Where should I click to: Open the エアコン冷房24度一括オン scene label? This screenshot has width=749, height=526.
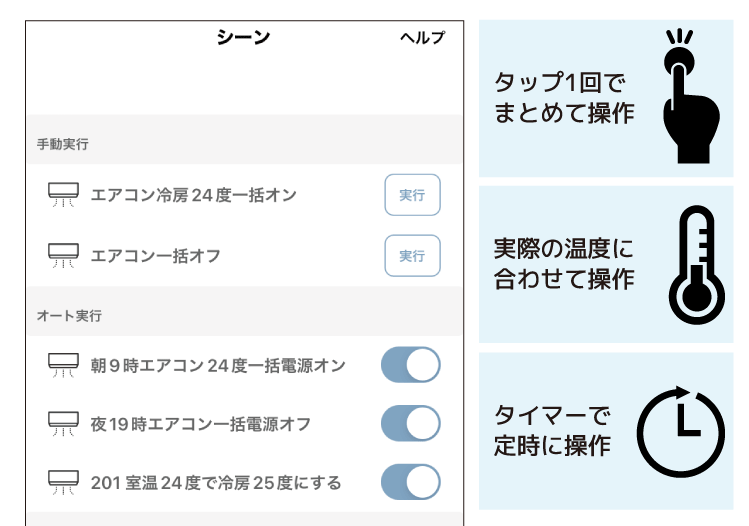point(193,195)
